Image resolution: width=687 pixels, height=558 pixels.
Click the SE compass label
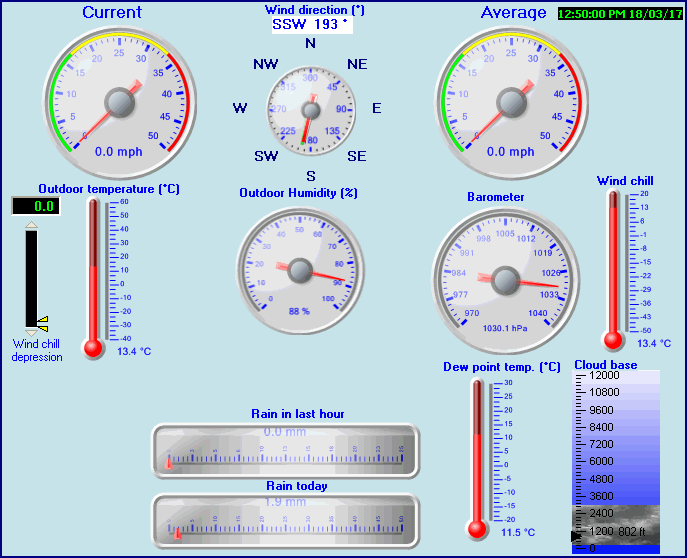tap(357, 156)
